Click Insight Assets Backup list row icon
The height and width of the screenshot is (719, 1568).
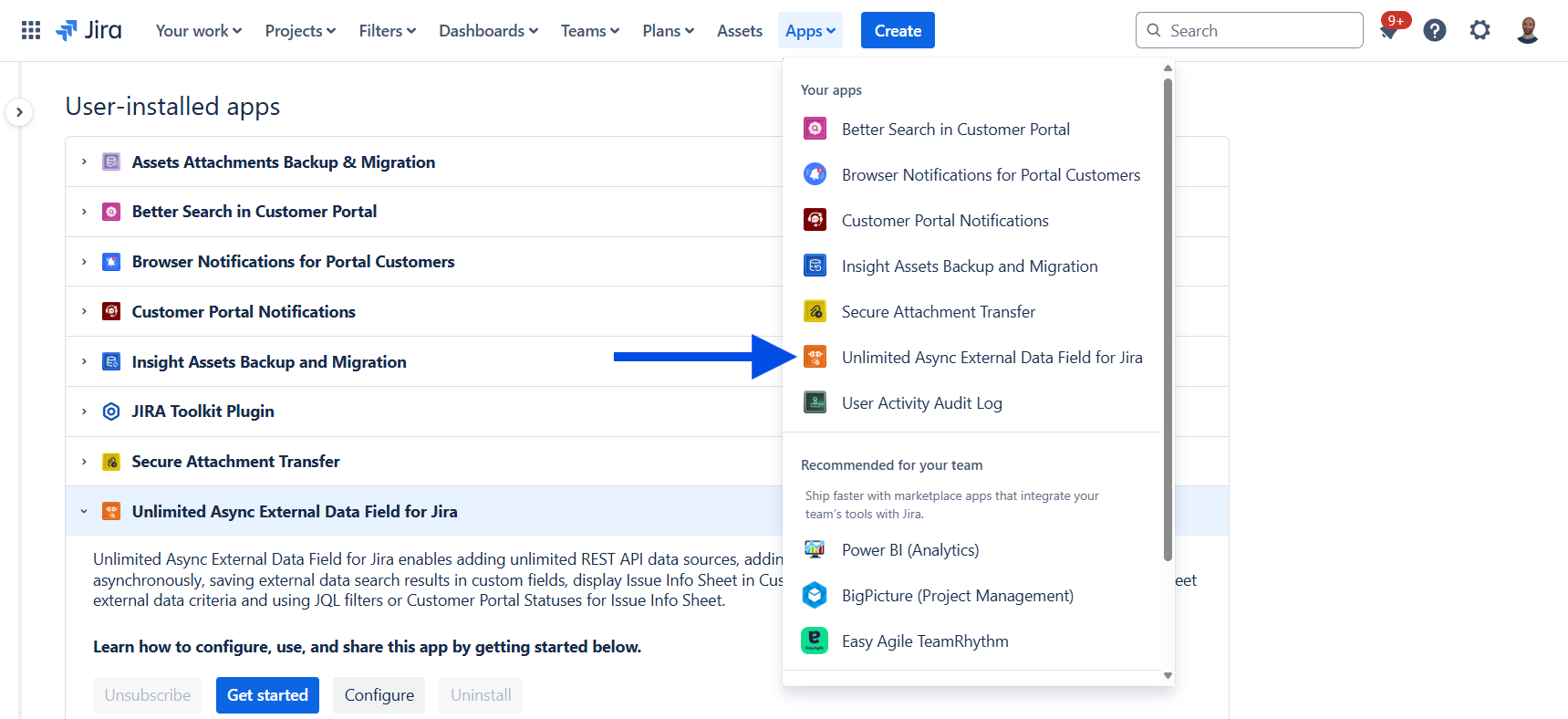point(111,361)
